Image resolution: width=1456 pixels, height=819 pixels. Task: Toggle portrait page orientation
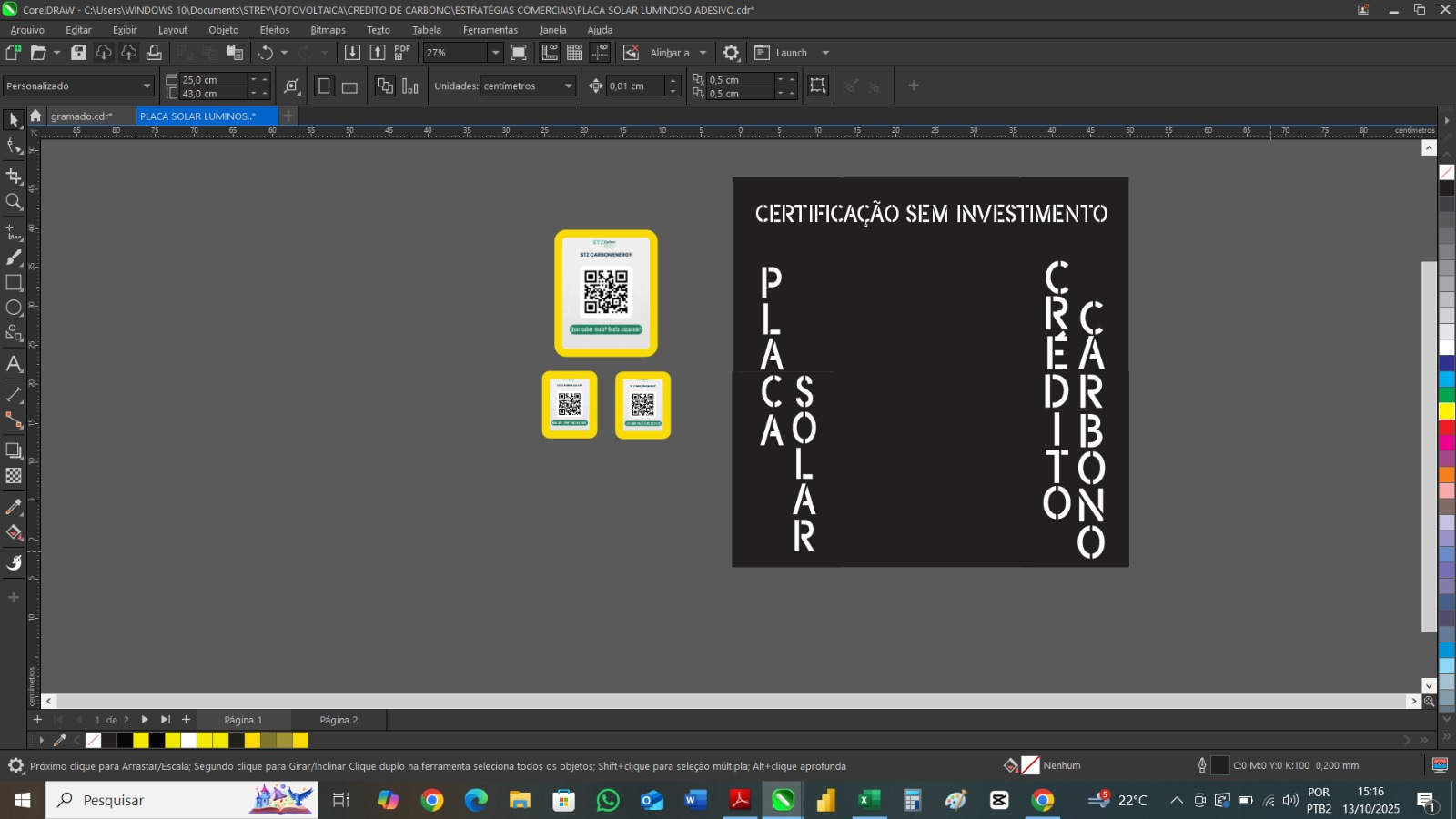point(323,86)
